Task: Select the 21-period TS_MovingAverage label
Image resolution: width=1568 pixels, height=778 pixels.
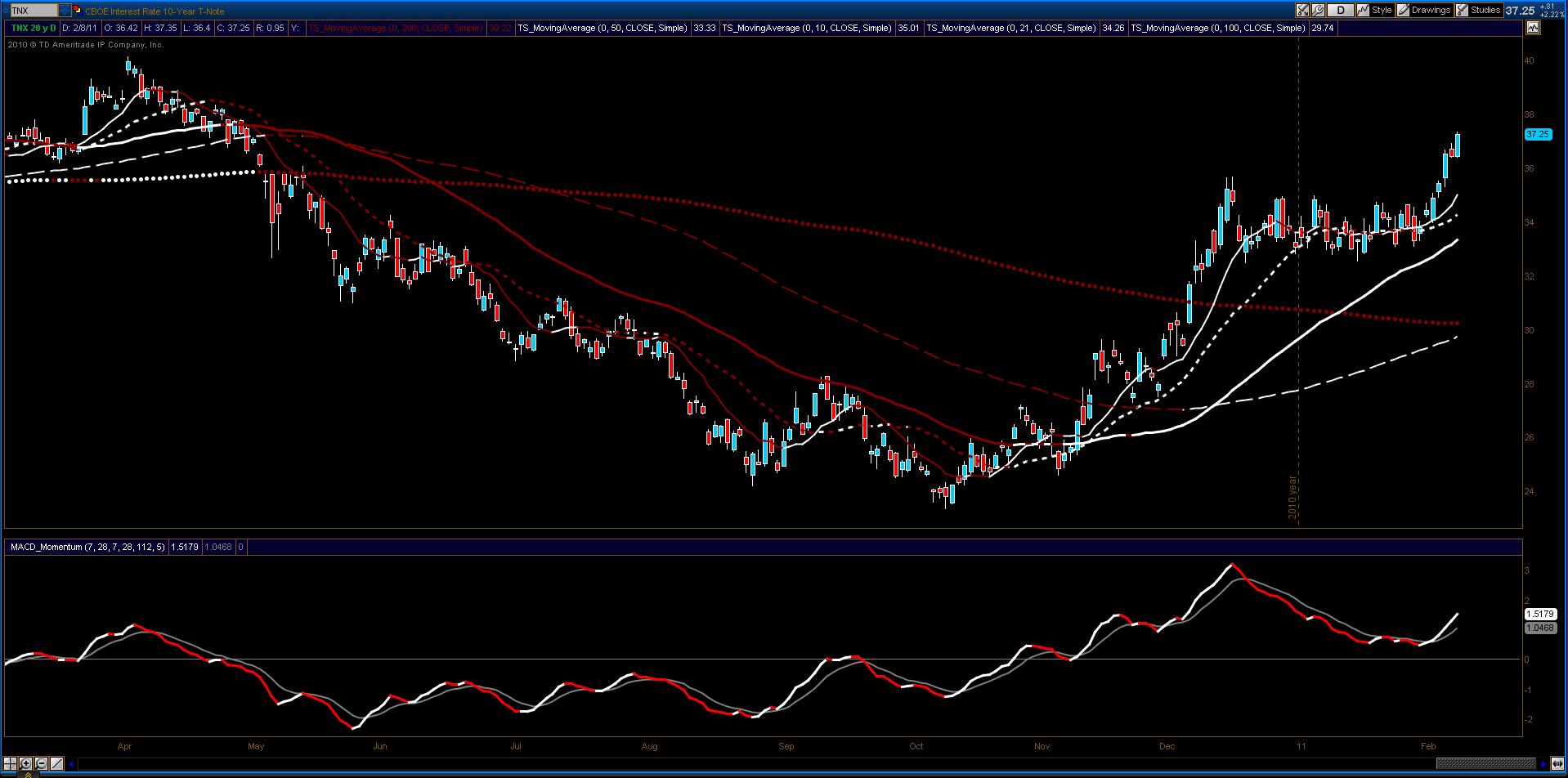Action: [1011, 28]
